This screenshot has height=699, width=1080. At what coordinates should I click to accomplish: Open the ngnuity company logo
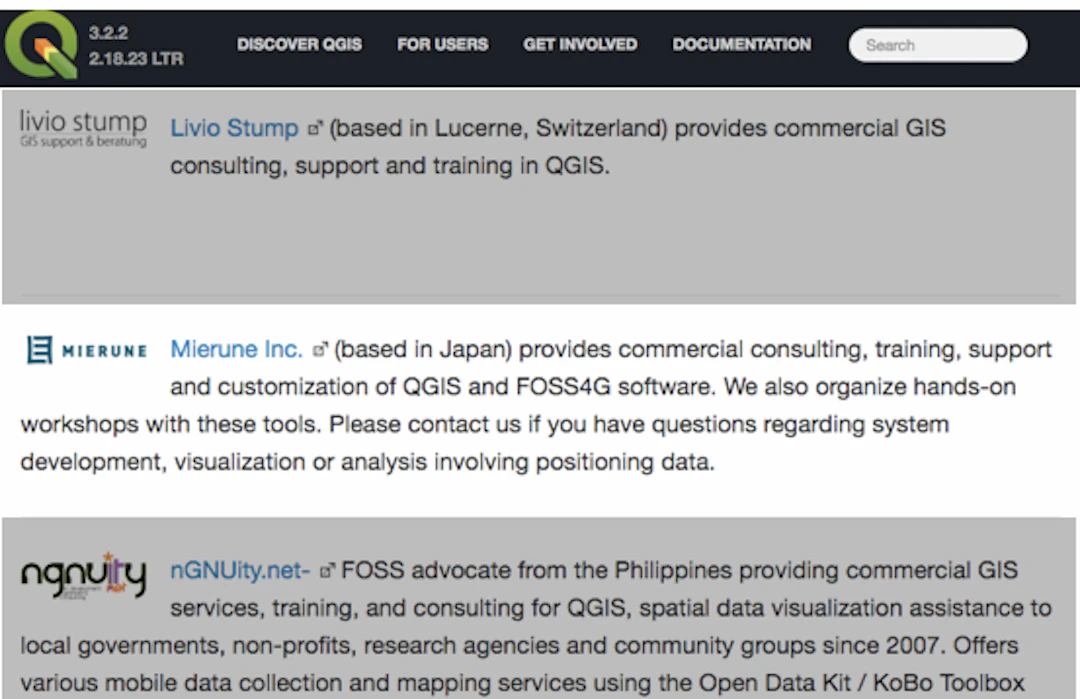point(83,576)
